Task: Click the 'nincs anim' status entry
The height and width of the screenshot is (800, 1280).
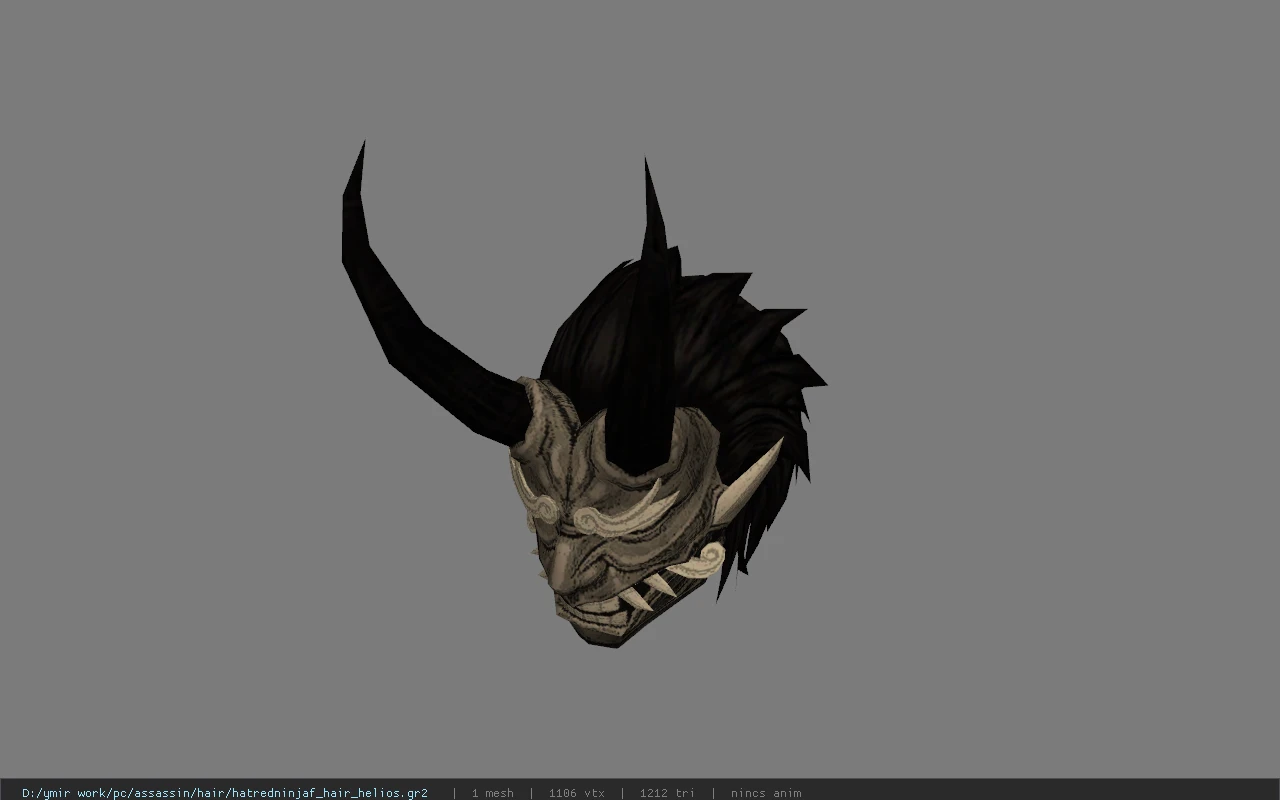Action: tap(766, 793)
